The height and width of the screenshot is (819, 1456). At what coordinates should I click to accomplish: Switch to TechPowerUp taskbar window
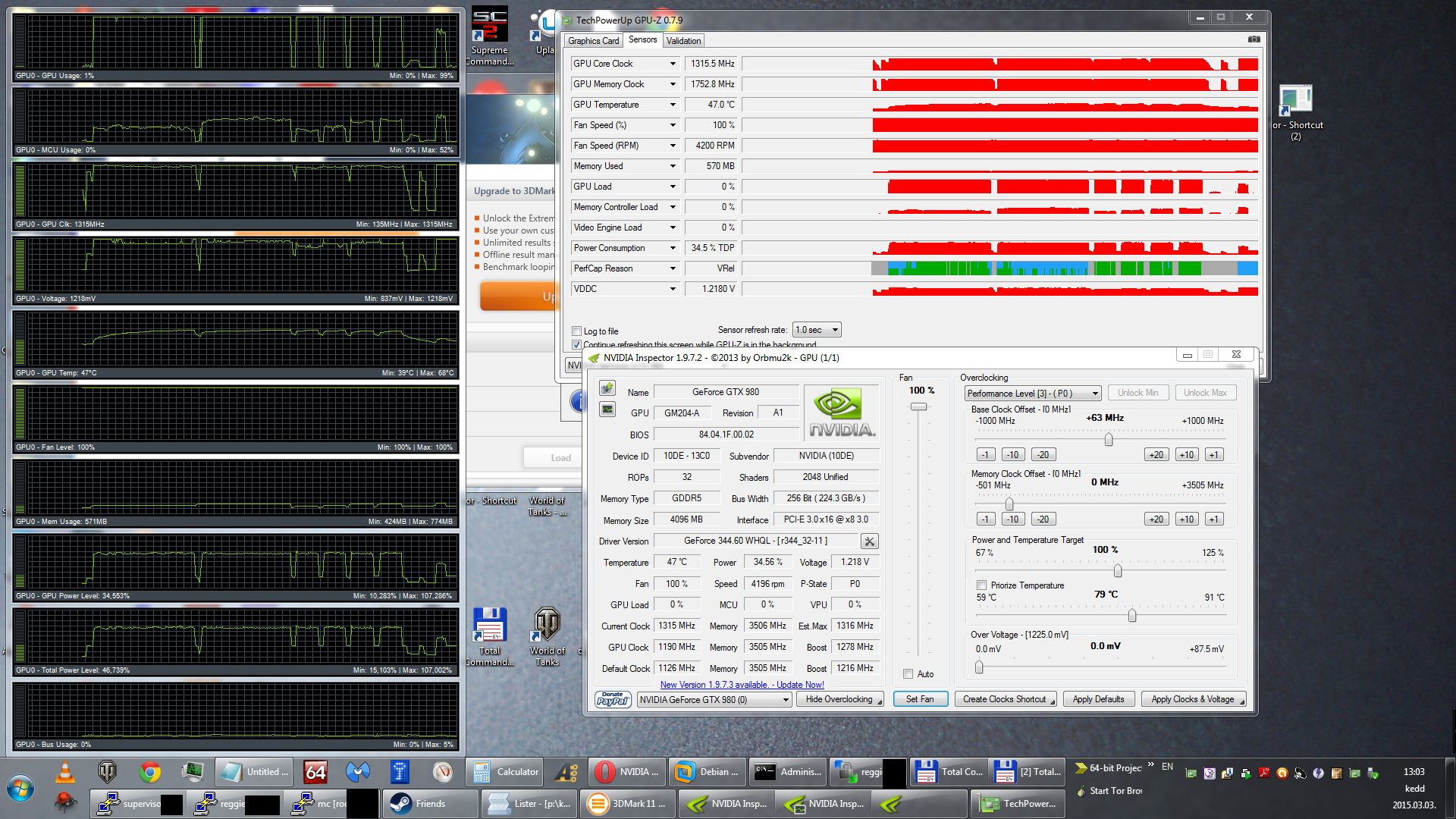point(1018,804)
